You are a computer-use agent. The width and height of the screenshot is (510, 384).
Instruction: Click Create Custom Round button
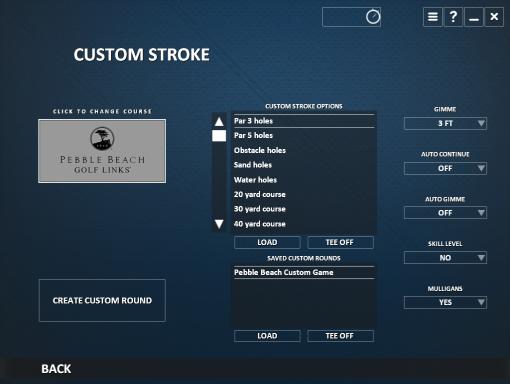click(102, 300)
